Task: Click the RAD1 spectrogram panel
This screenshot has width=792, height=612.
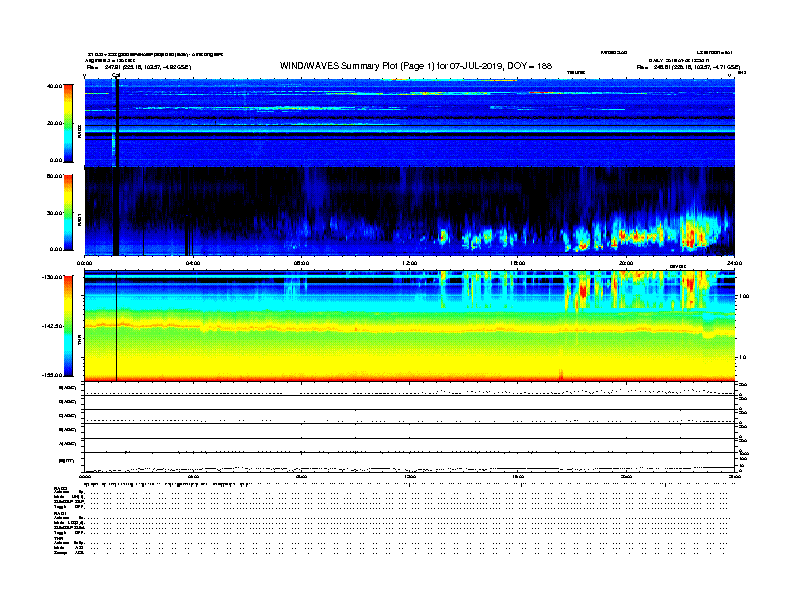Action: click(410, 211)
